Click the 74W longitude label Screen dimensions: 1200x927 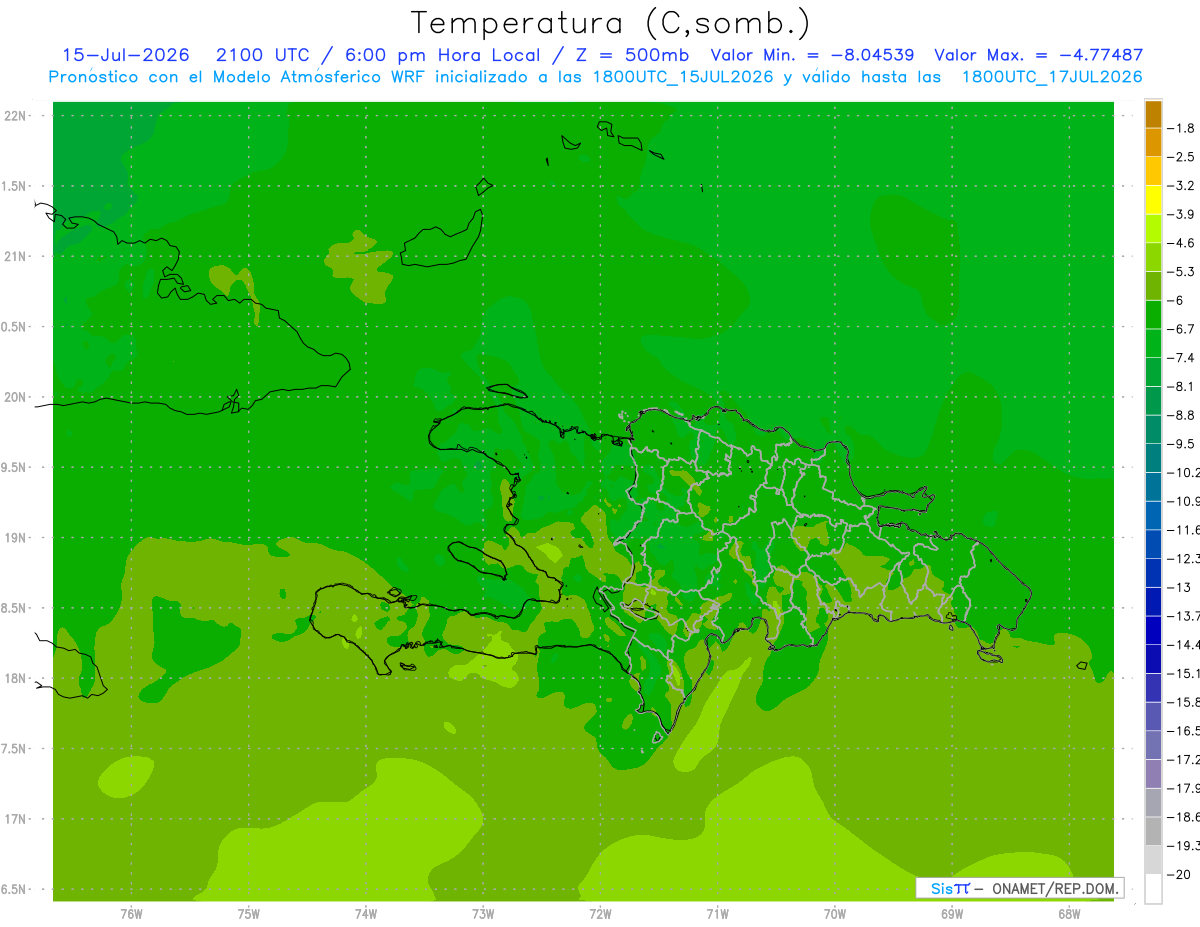point(366,914)
